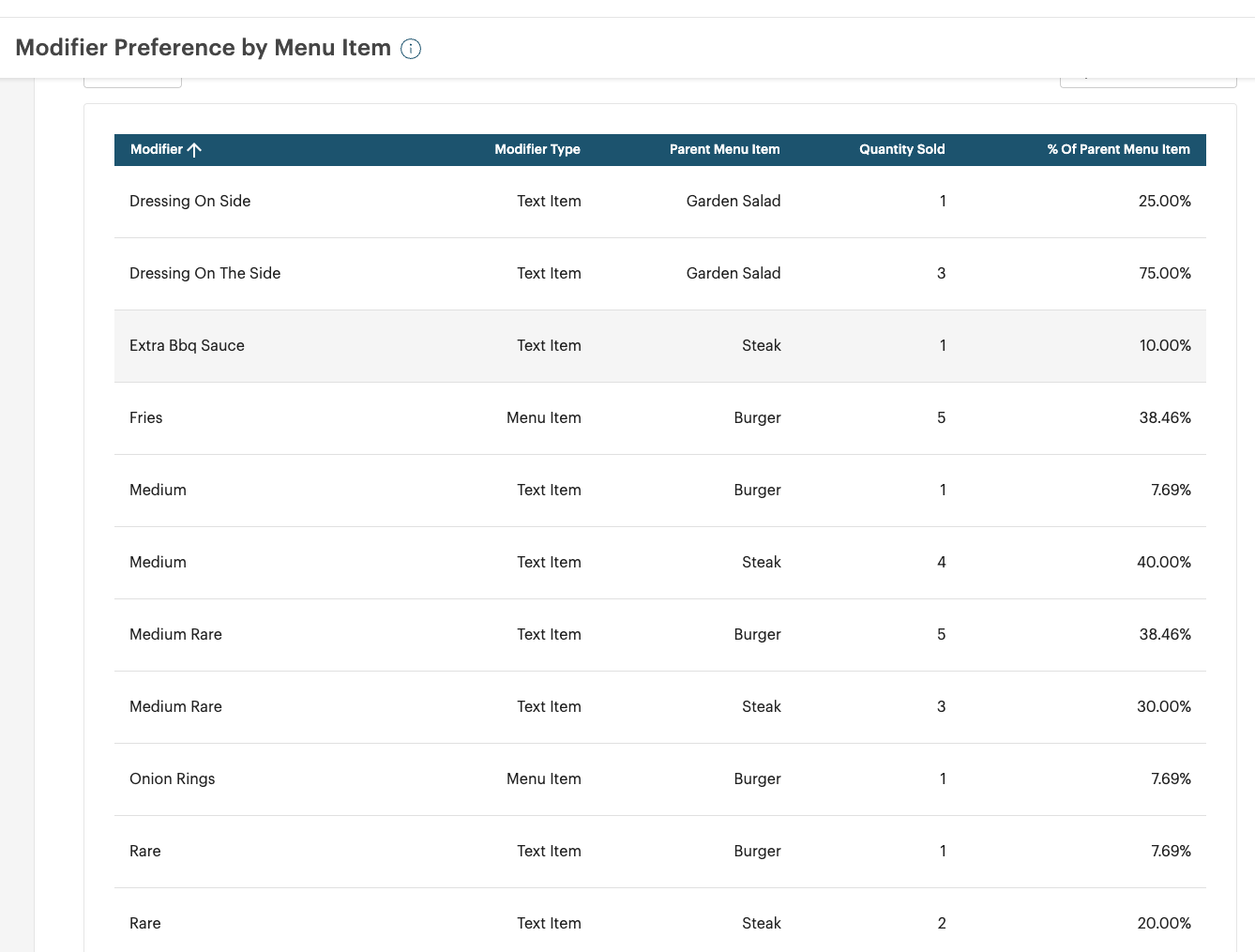Click the Quantity Sold value 5 for Fries

(941, 418)
